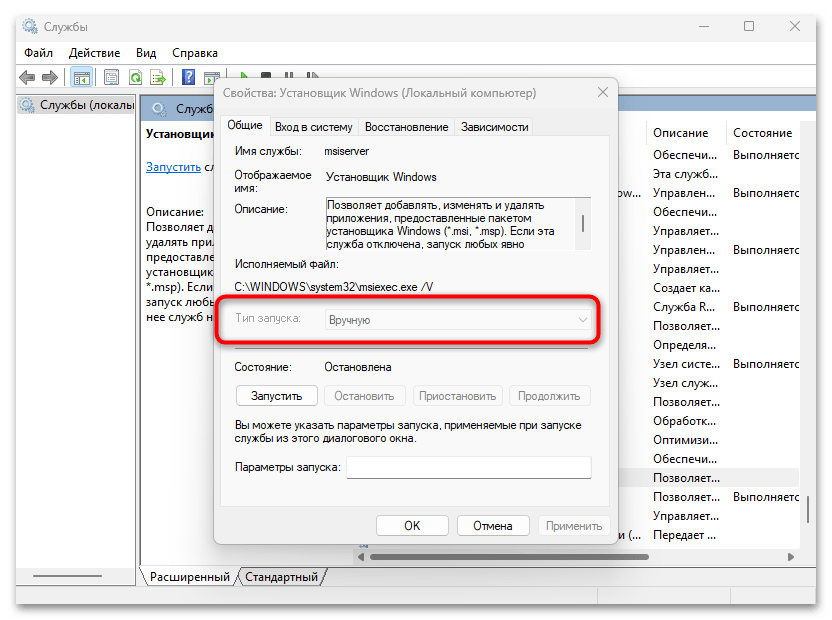Viewport: 832px width, 620px height.
Task: Select the row with description Передает ...
Action: 684,535
